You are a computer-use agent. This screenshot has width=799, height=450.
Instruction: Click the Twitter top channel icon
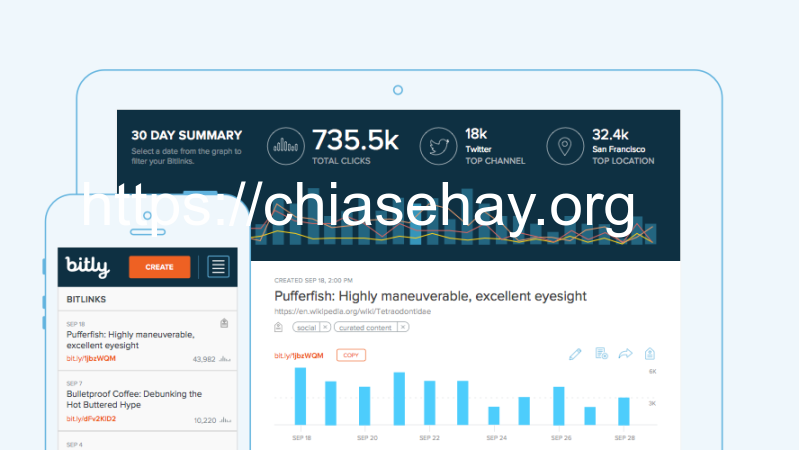(438, 146)
